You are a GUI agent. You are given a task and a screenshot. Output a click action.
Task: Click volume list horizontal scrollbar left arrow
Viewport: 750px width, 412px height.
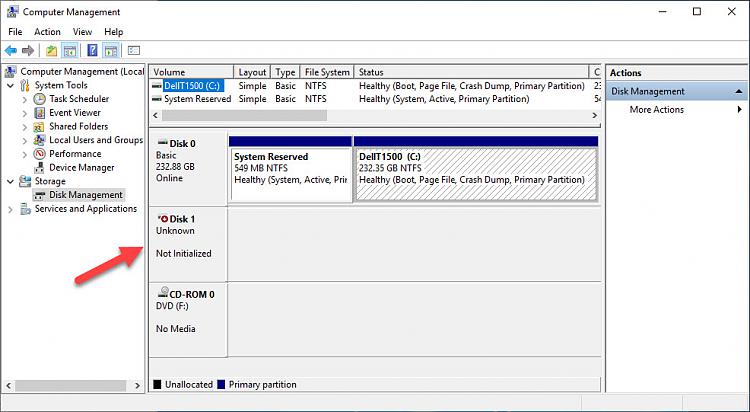click(x=155, y=115)
